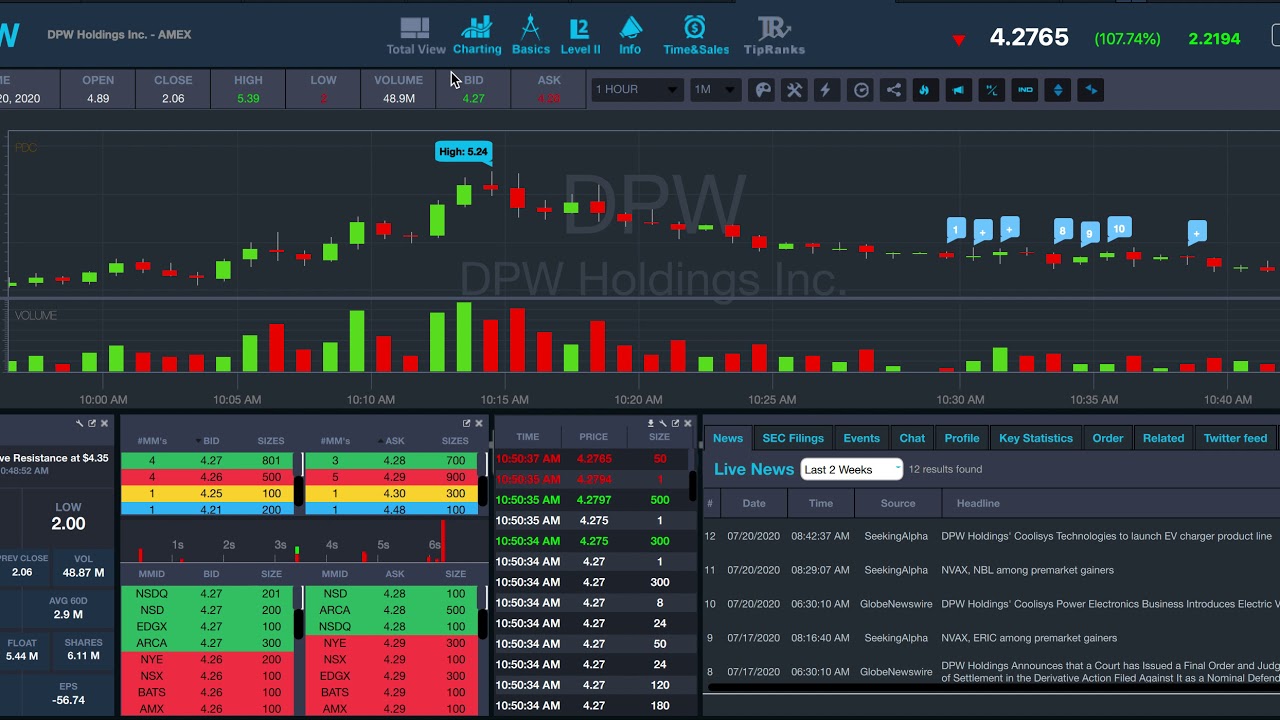The width and height of the screenshot is (1280, 720).
Task: Toggle the High/Low (H/L) markers icon
Action: pos(991,90)
